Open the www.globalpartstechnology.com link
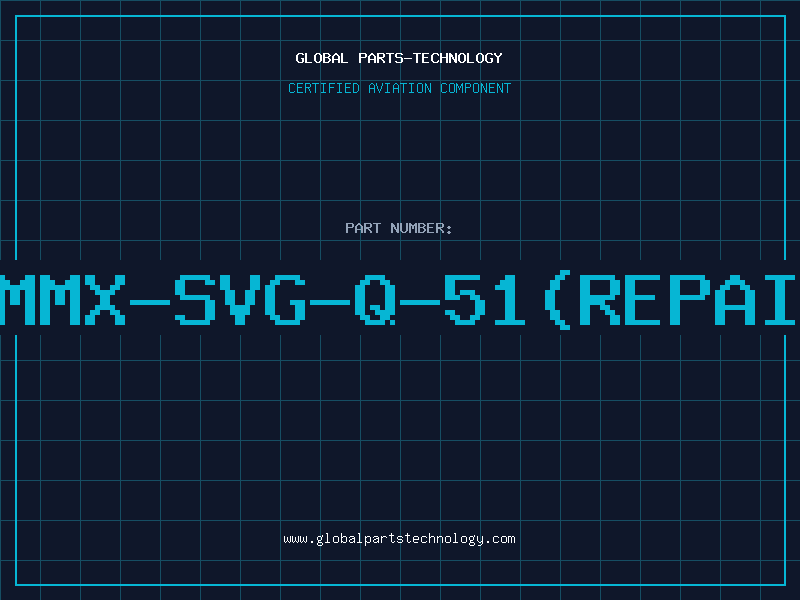Viewport: 800px width, 600px height. pos(399,539)
